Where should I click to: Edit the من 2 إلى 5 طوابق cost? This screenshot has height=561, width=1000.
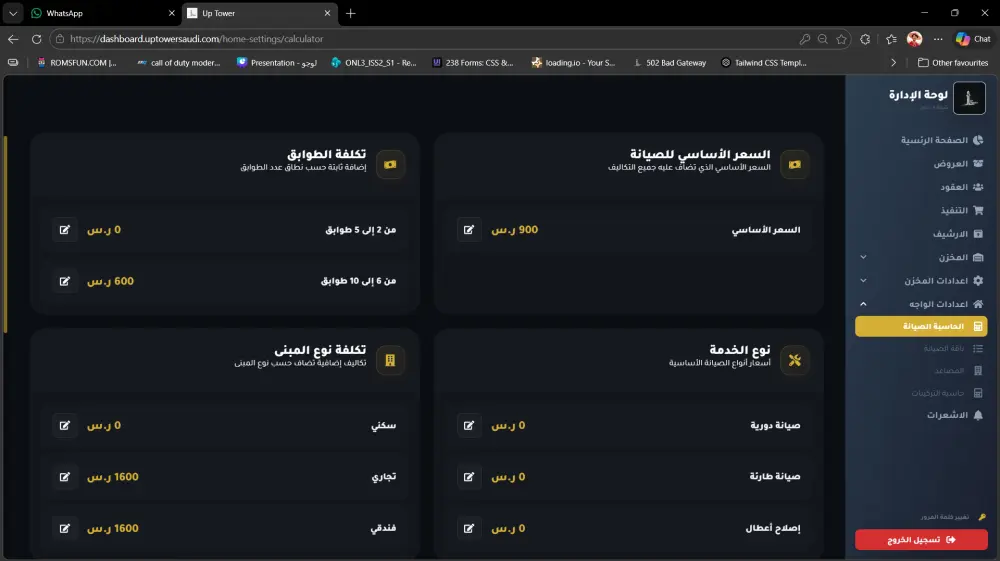click(64, 230)
